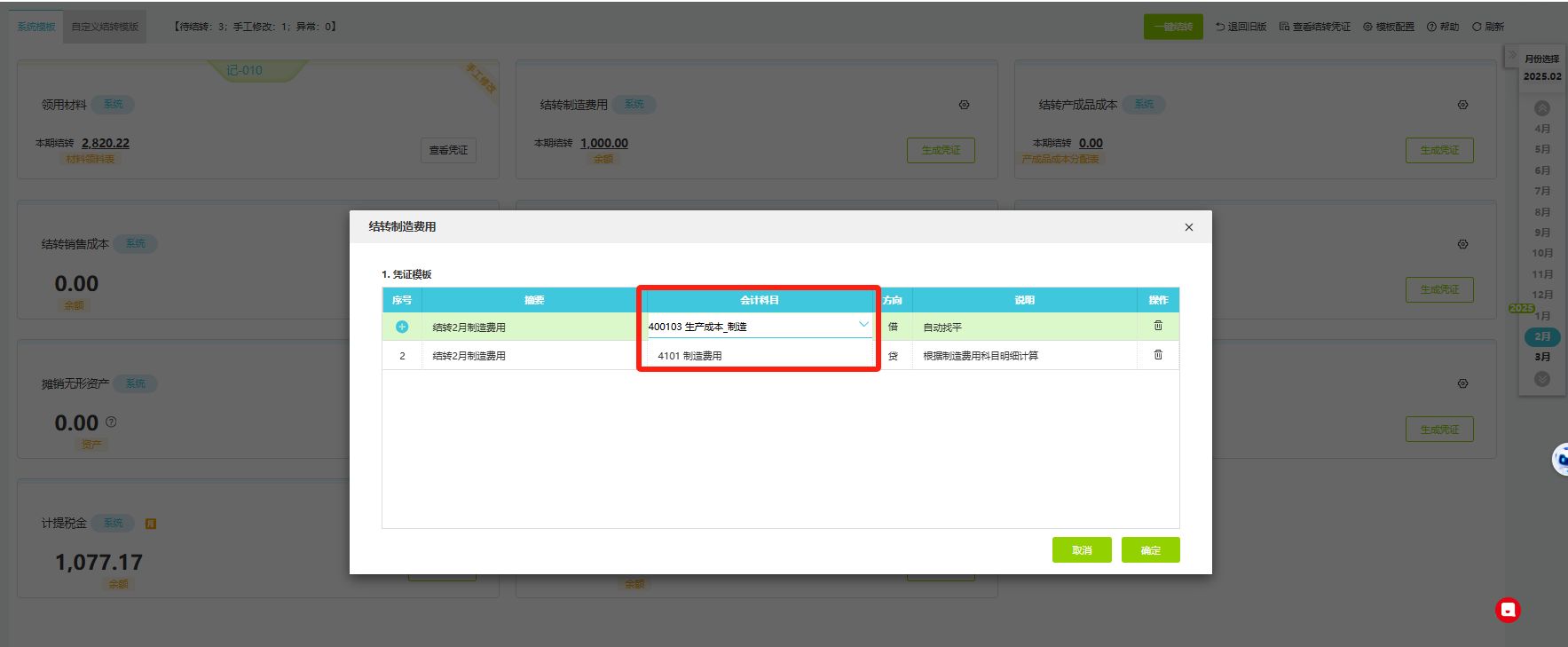1568x647 pixels.
Task: Switch to the 系统模板 tab
Action: [36, 27]
